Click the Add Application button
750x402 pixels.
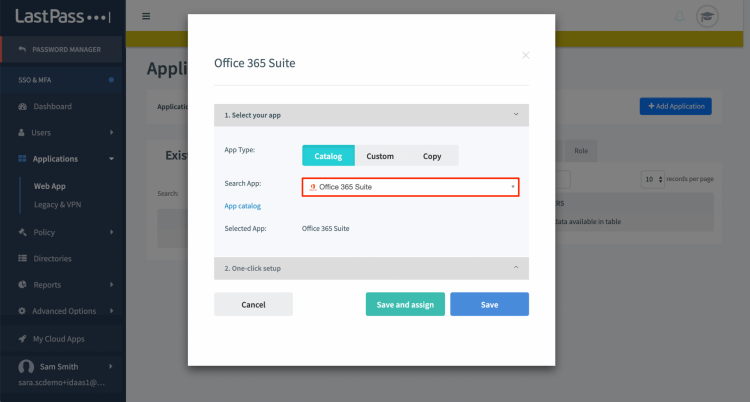click(x=675, y=106)
